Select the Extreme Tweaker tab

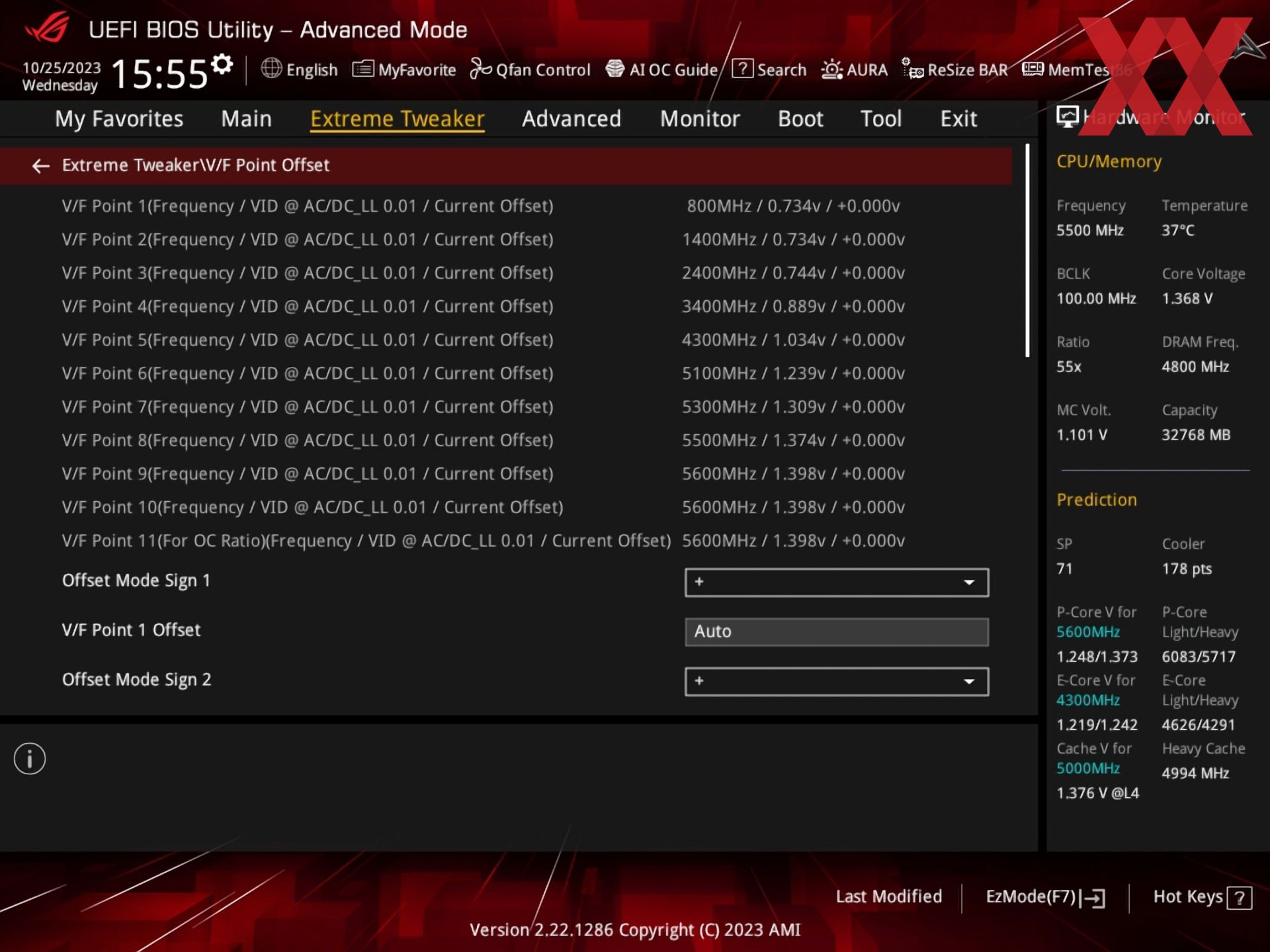(x=398, y=119)
